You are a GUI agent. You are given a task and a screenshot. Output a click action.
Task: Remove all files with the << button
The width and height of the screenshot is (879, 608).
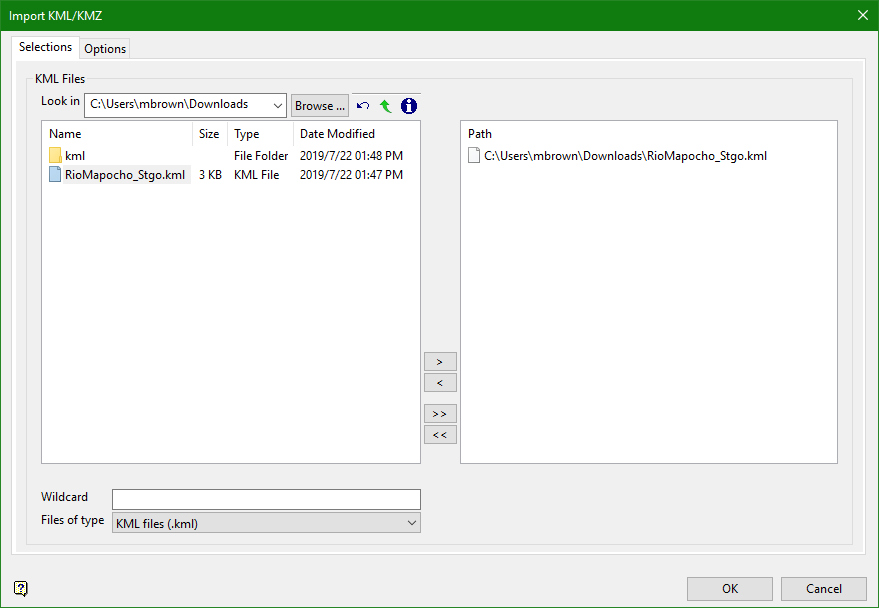440,435
